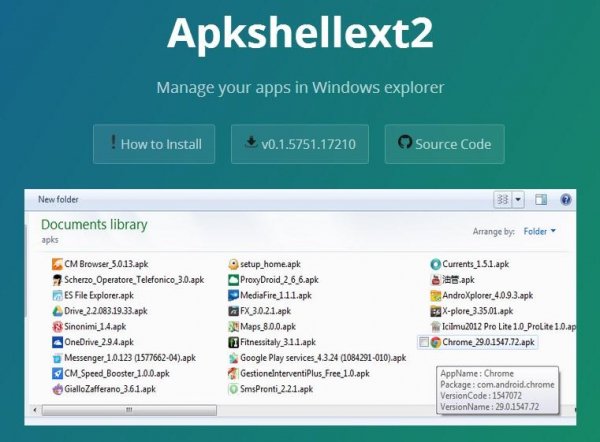Select file name Messenger_1.0.123 (1577662-04).apk
This screenshot has width=600, height=442.
tap(130, 358)
